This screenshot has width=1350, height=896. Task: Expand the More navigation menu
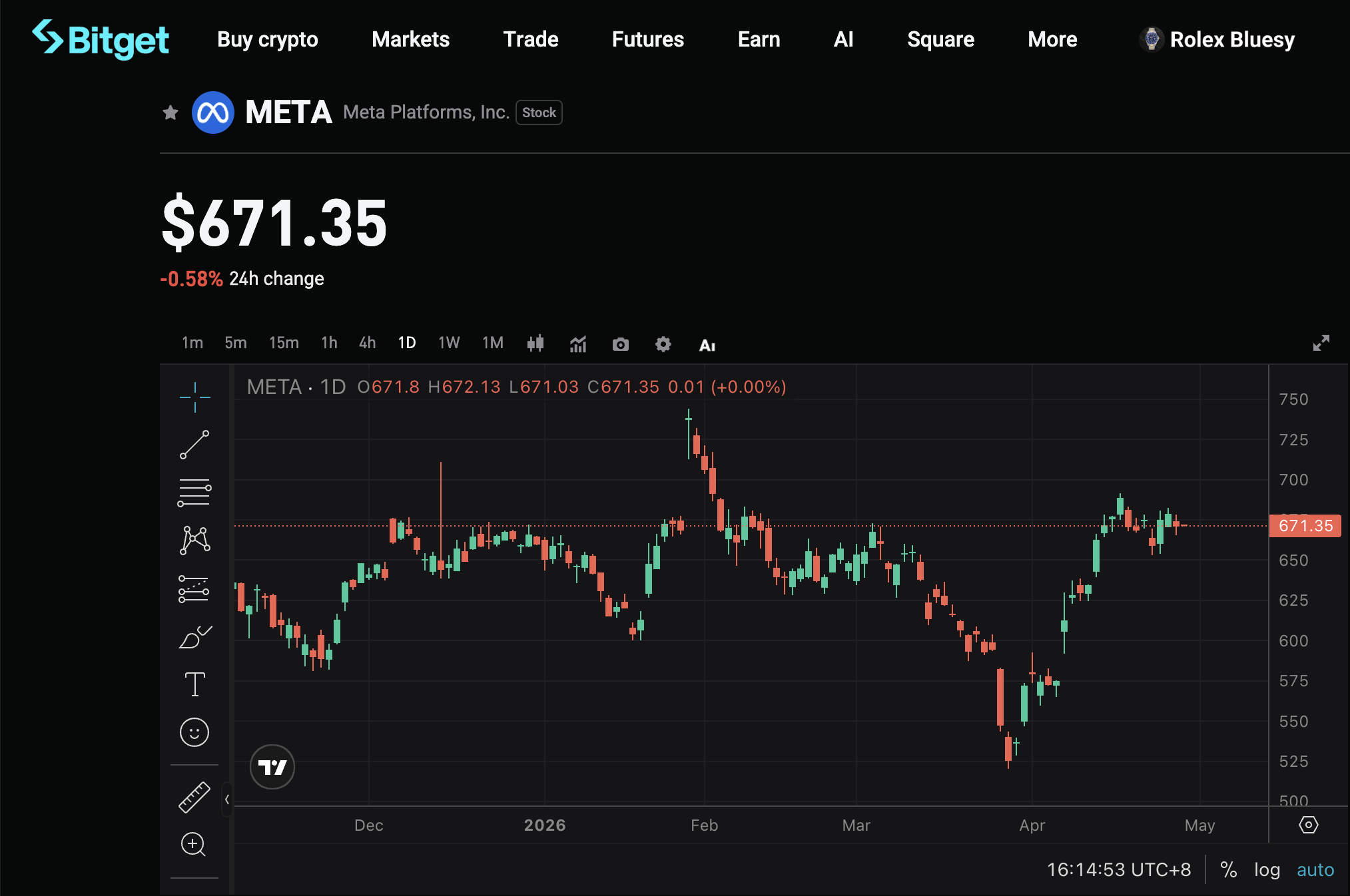pos(1052,39)
